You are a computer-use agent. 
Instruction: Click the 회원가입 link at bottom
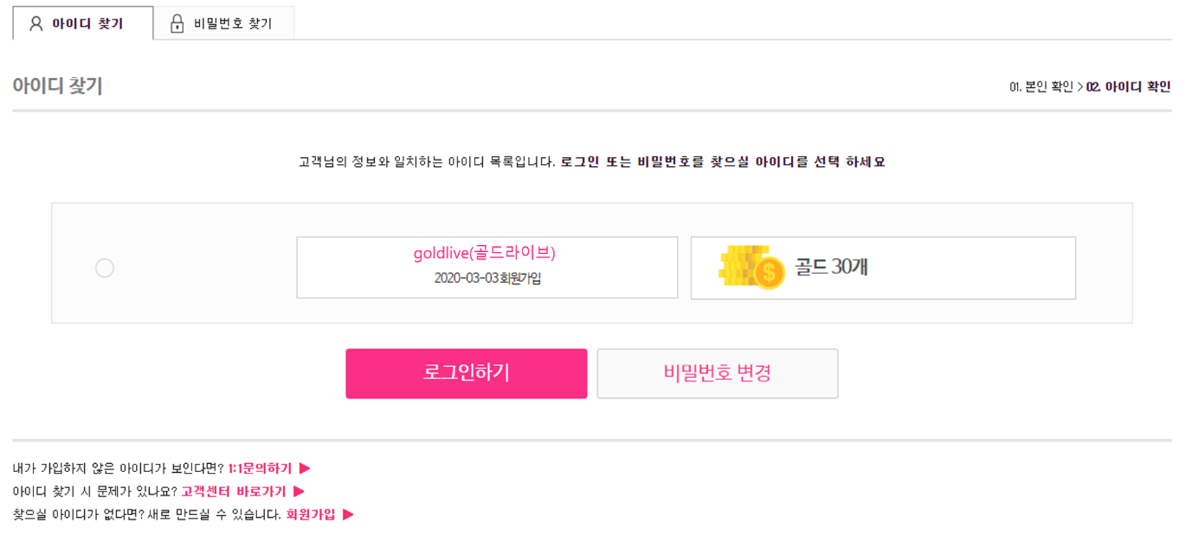coord(310,515)
